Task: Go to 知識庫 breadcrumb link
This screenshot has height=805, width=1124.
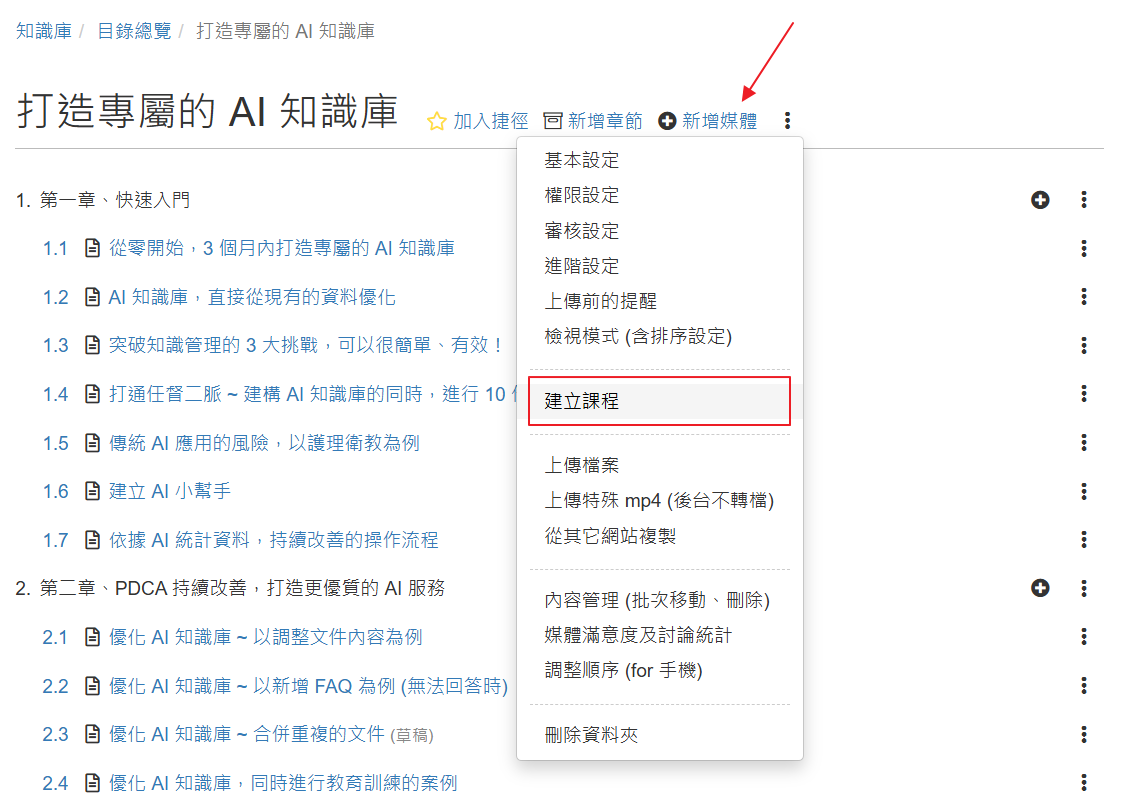Action: (44, 31)
